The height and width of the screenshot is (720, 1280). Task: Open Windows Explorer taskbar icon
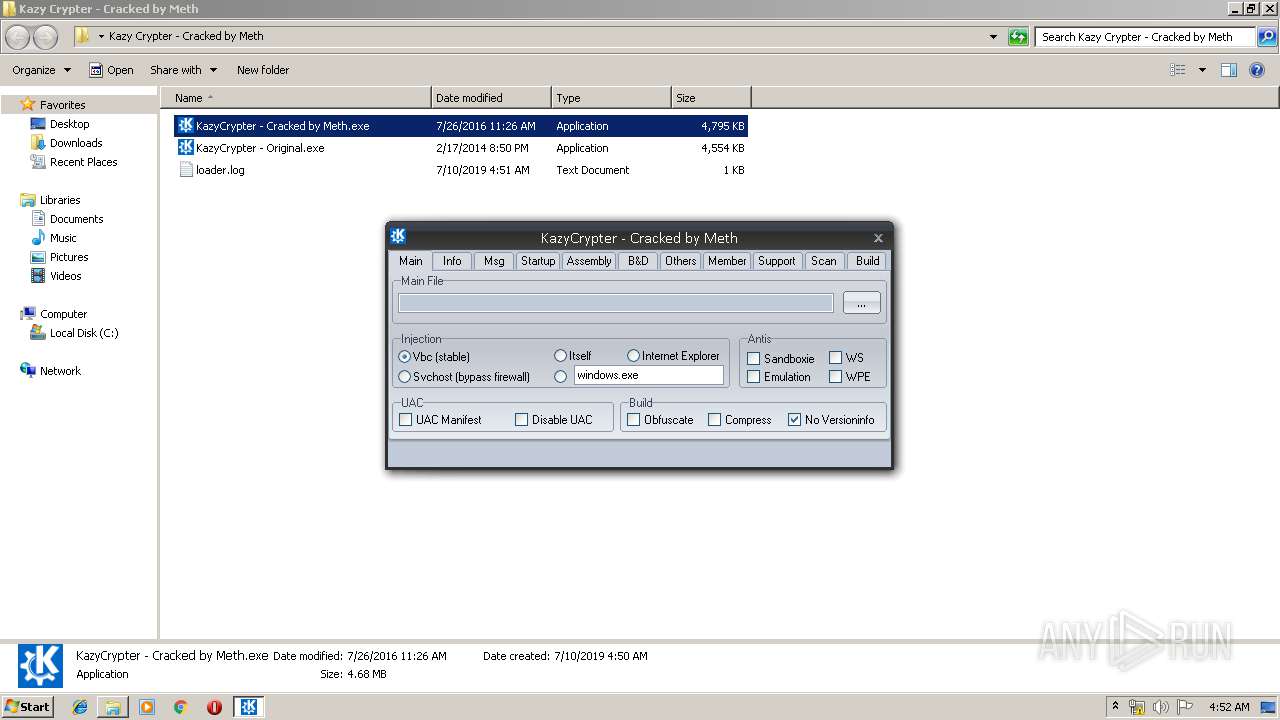[113, 707]
